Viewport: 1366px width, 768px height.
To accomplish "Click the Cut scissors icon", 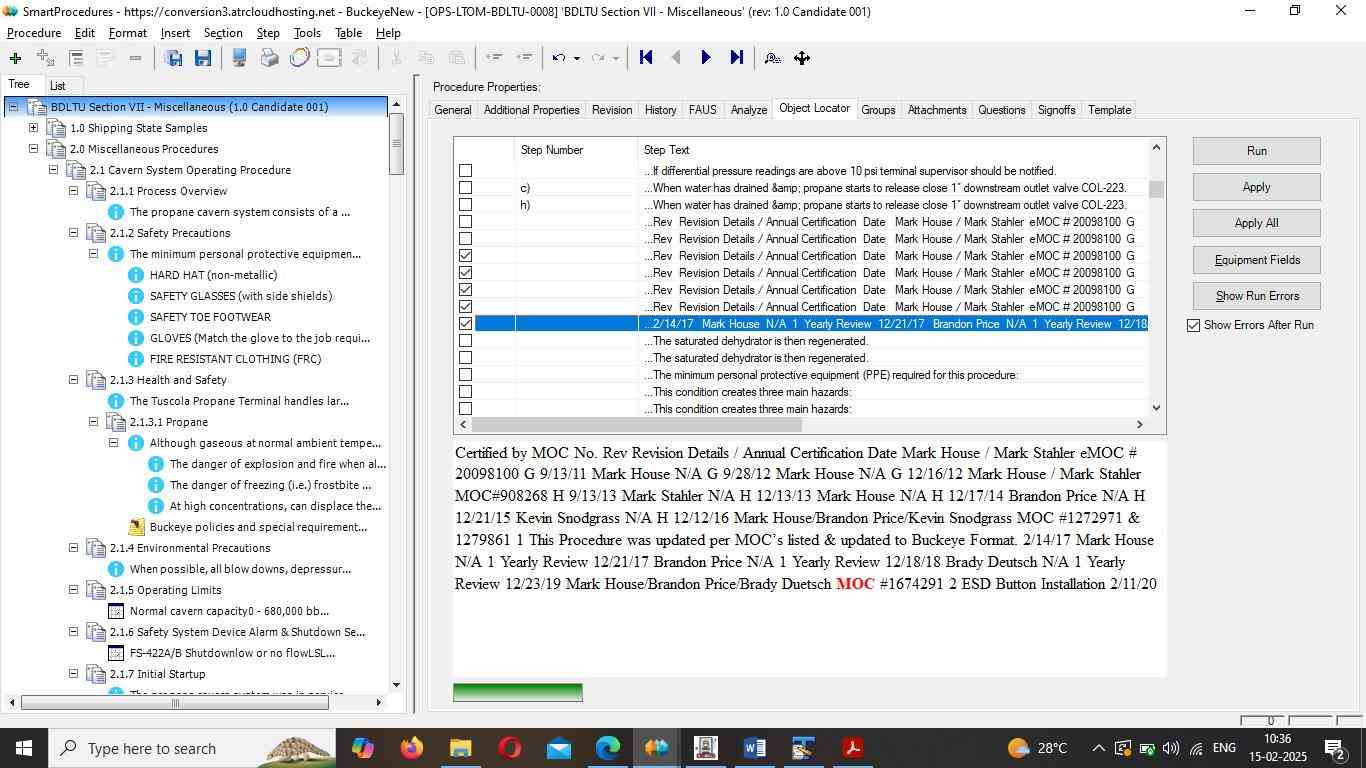I will [x=396, y=58].
